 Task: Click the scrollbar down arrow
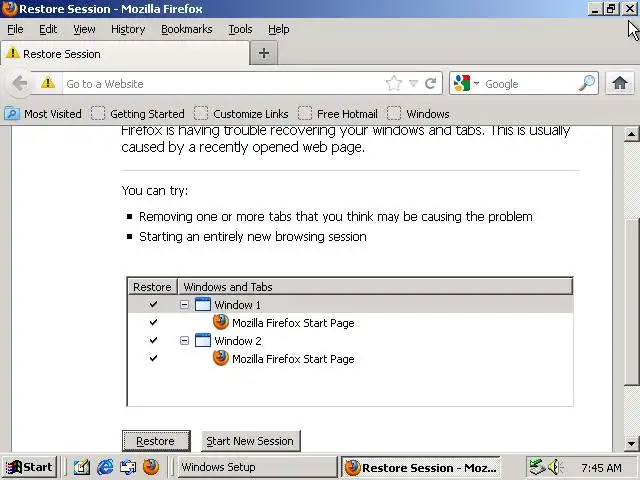click(631, 443)
